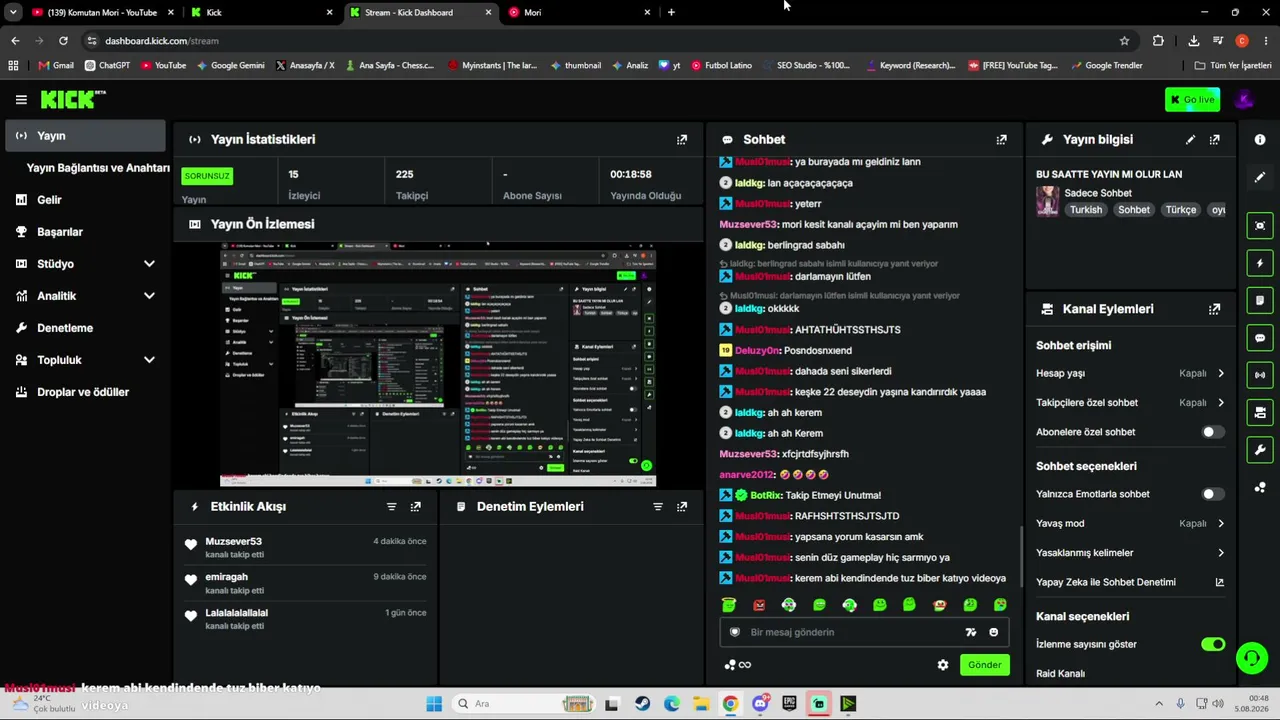Toggle Abonelere özel sohbet switch

[x=1212, y=432]
